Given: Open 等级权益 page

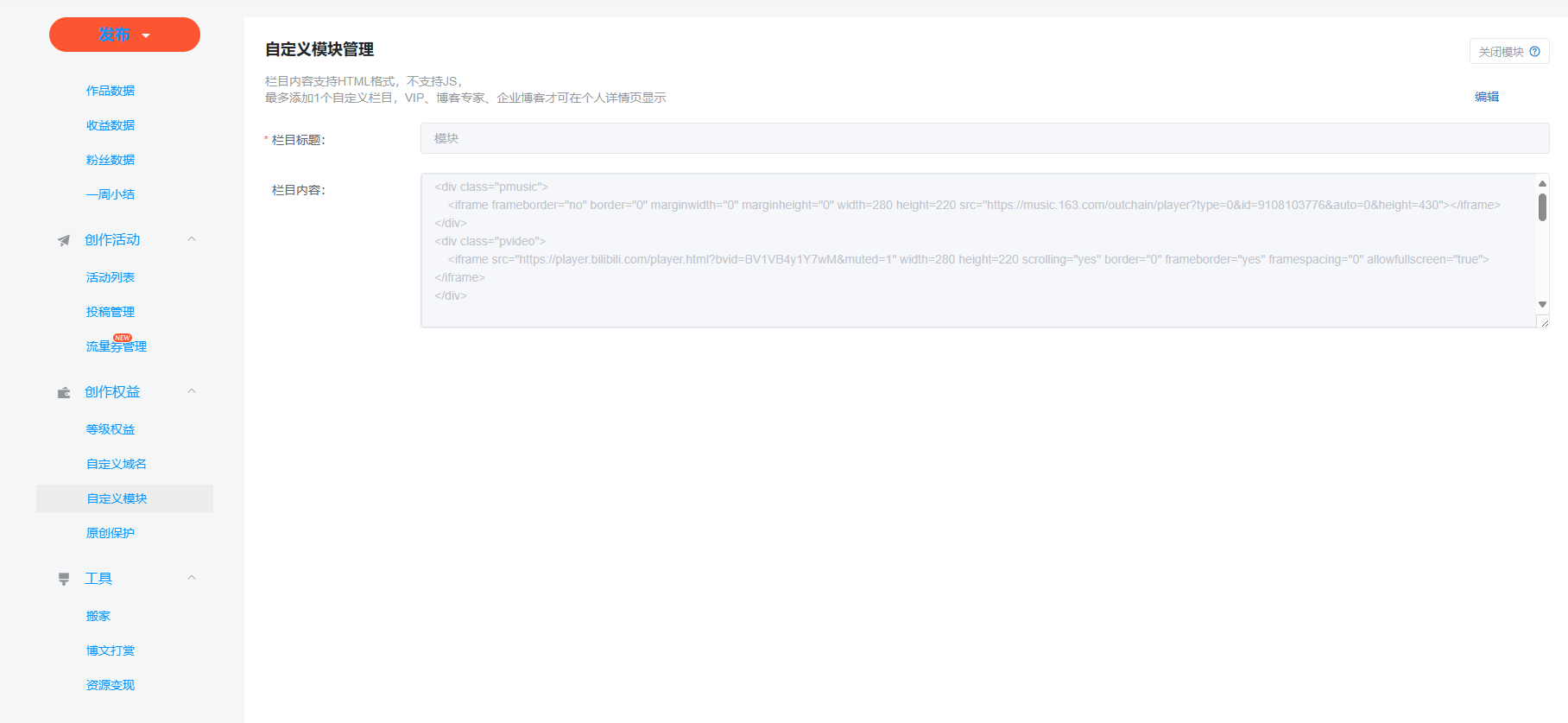Looking at the screenshot, I should click(111, 429).
